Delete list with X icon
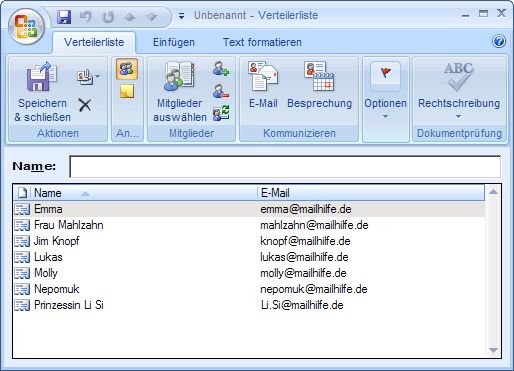 pos(85,105)
